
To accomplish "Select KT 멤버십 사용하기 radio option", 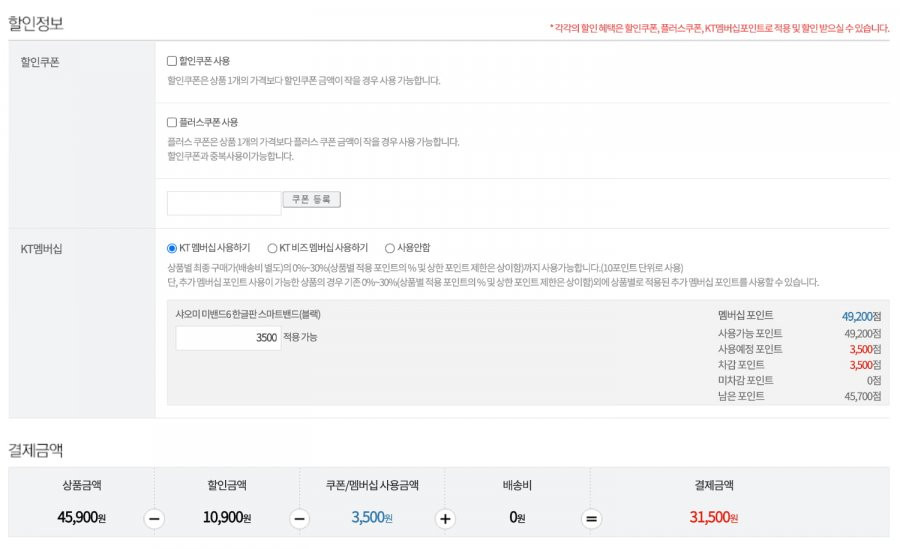I will coord(172,248).
